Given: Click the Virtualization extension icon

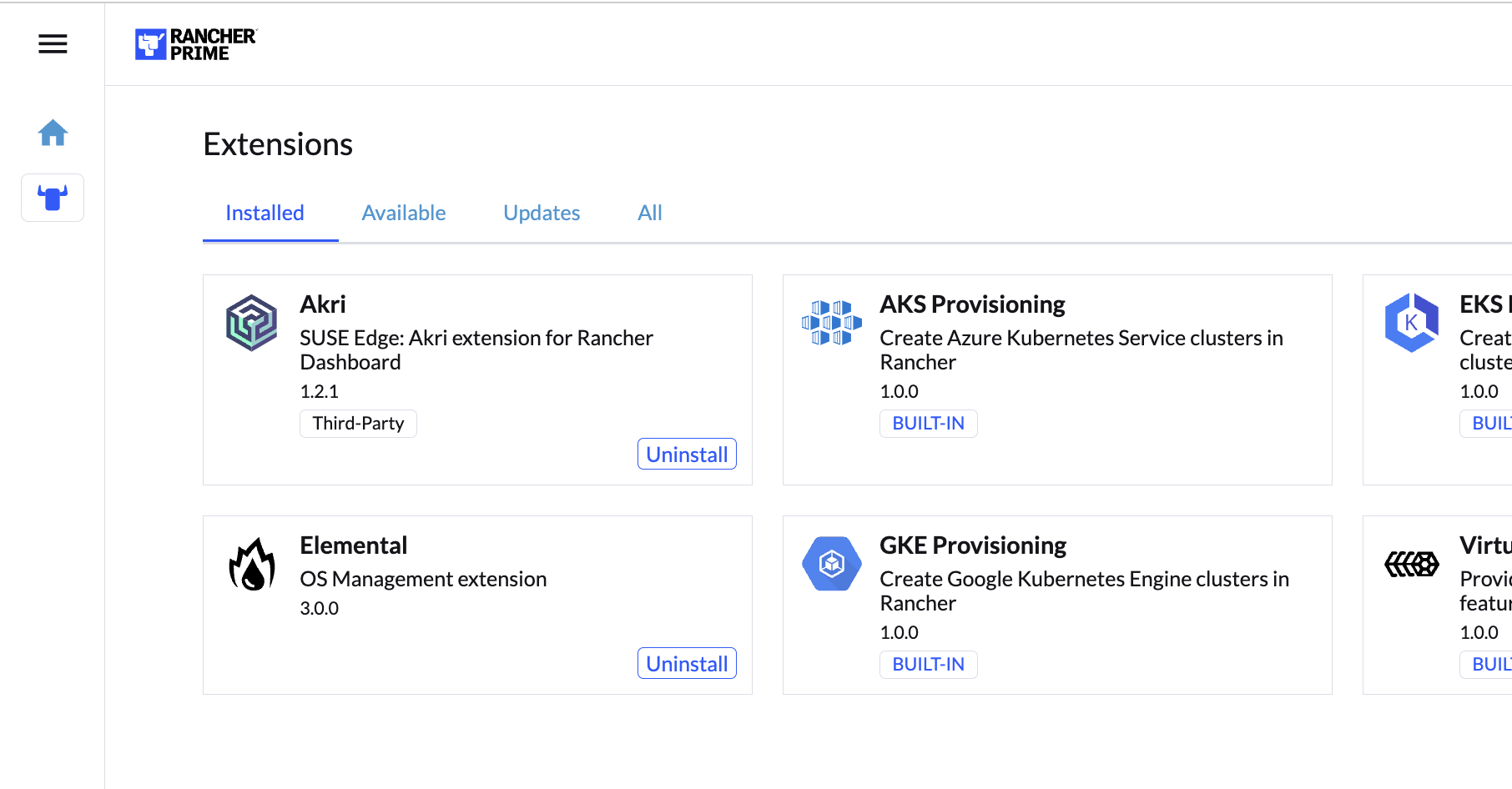Looking at the screenshot, I should (x=1411, y=564).
